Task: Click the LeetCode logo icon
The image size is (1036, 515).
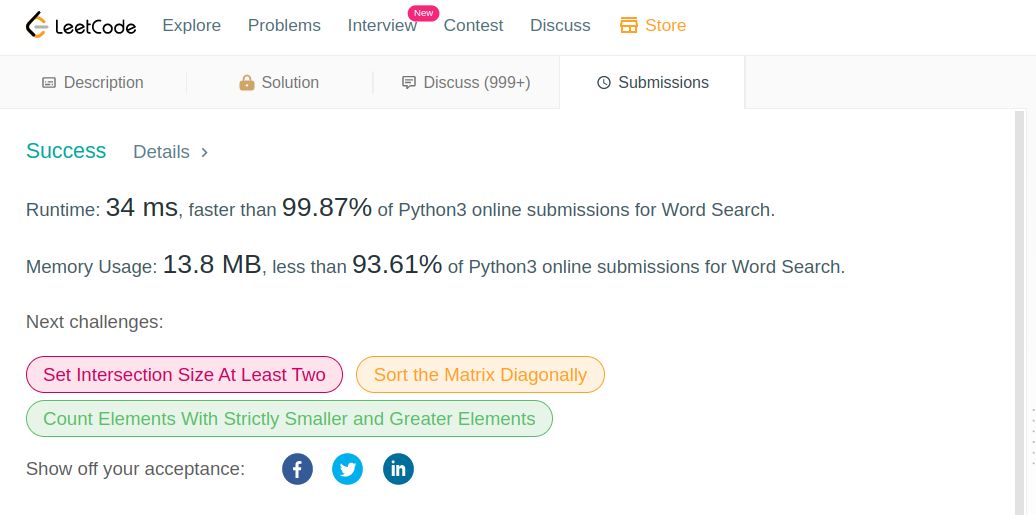Action: pos(36,25)
